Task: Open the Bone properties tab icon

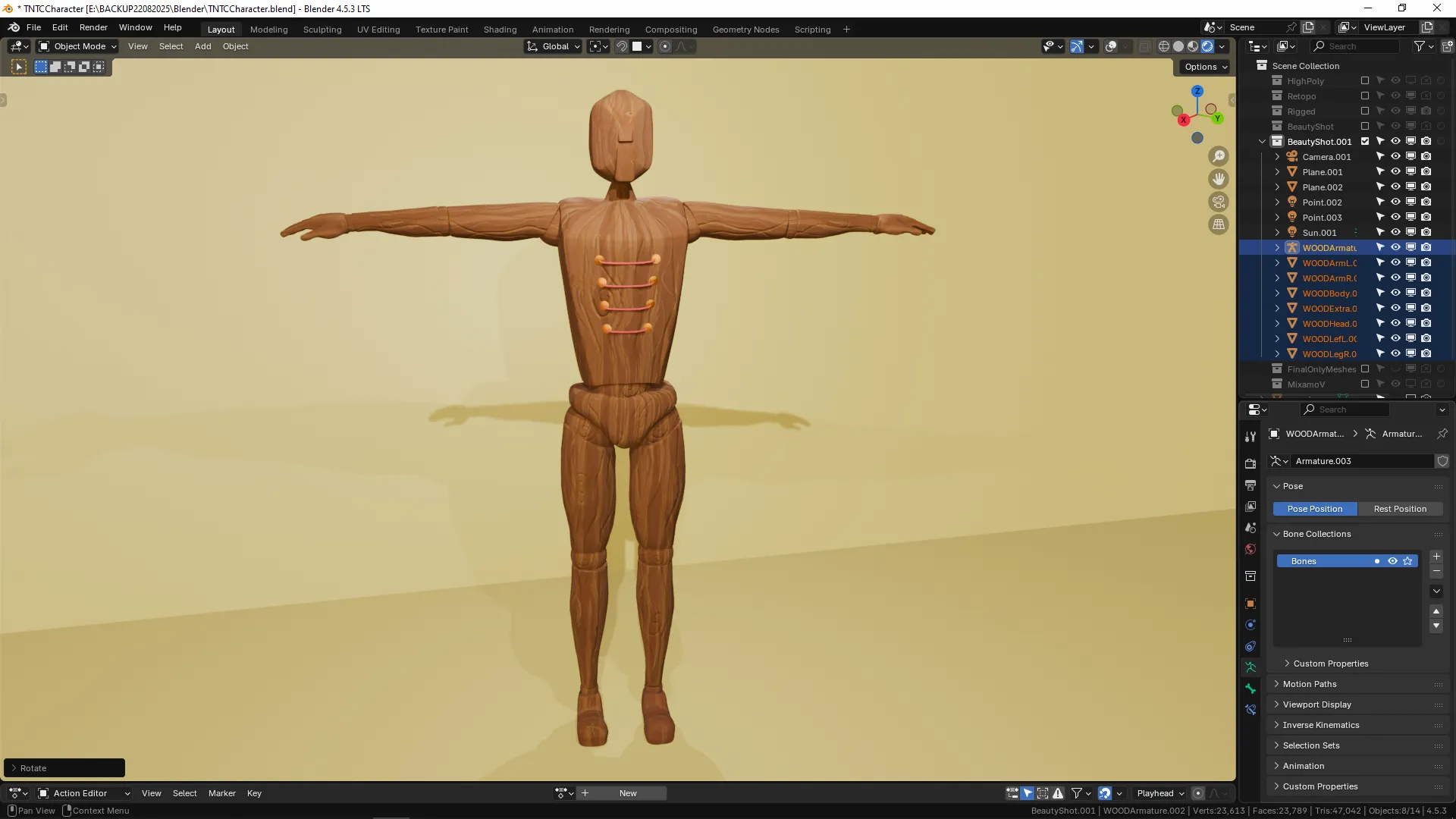Action: tap(1250, 689)
